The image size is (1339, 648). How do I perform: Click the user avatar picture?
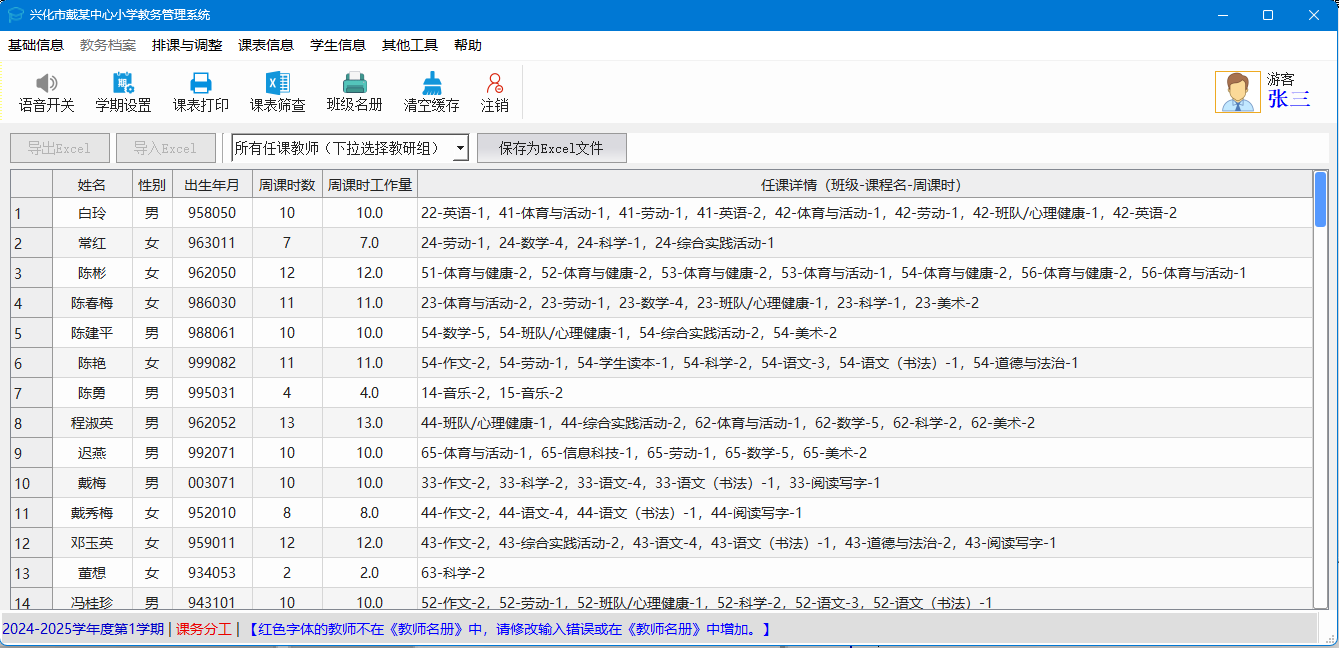(x=1237, y=92)
